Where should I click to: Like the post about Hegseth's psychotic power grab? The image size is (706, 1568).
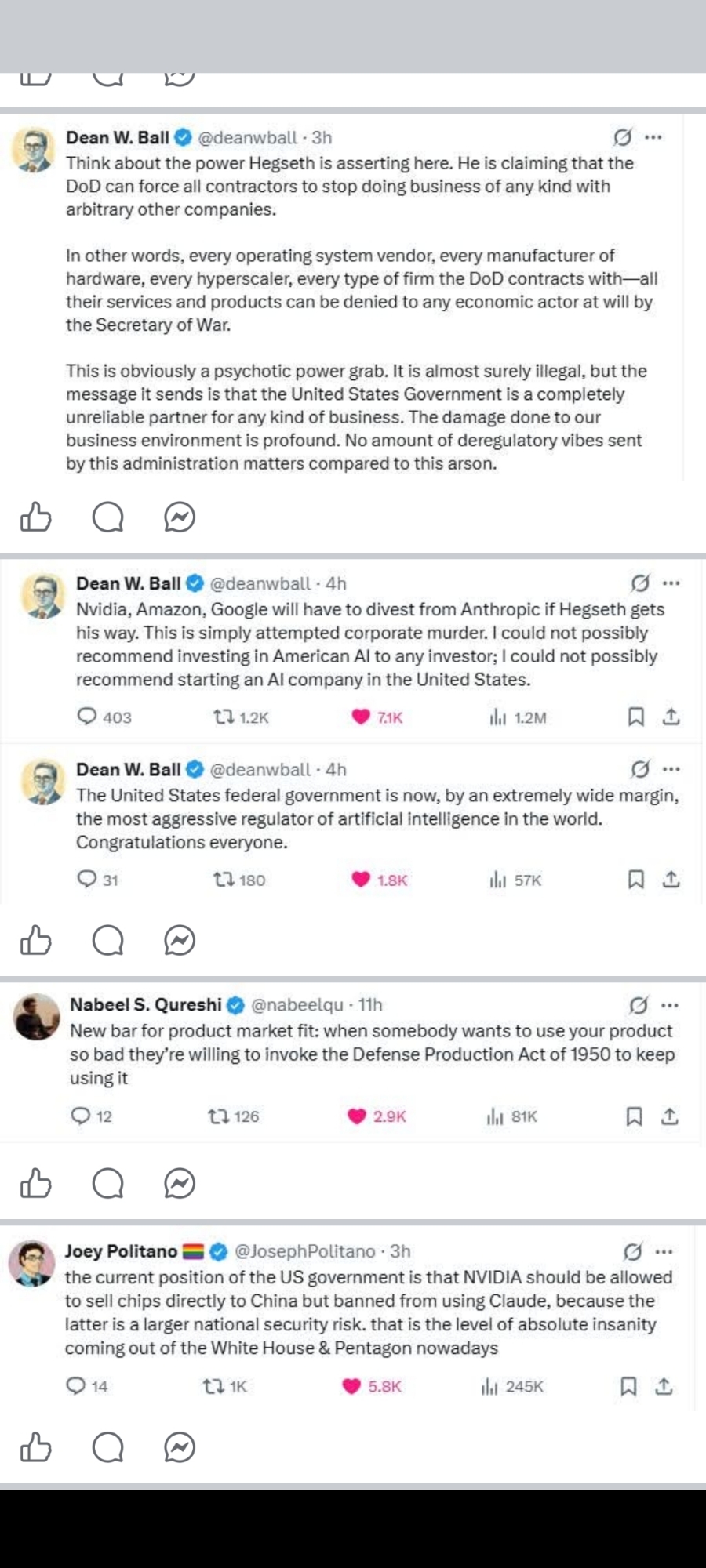point(35,517)
